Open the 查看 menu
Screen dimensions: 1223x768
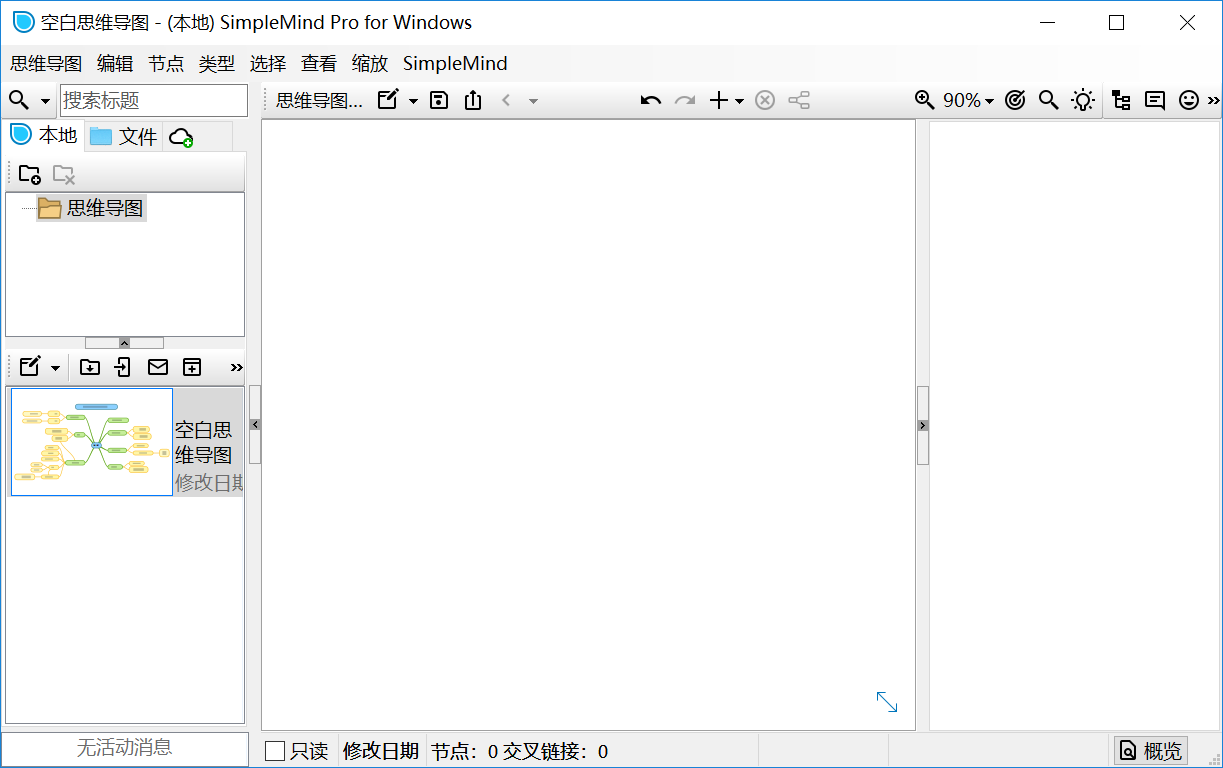[319, 63]
